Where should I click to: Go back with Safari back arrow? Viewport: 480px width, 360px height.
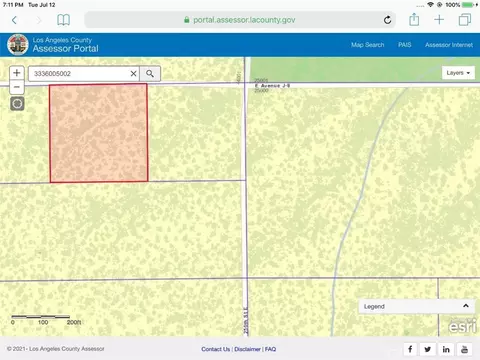click(x=14, y=20)
